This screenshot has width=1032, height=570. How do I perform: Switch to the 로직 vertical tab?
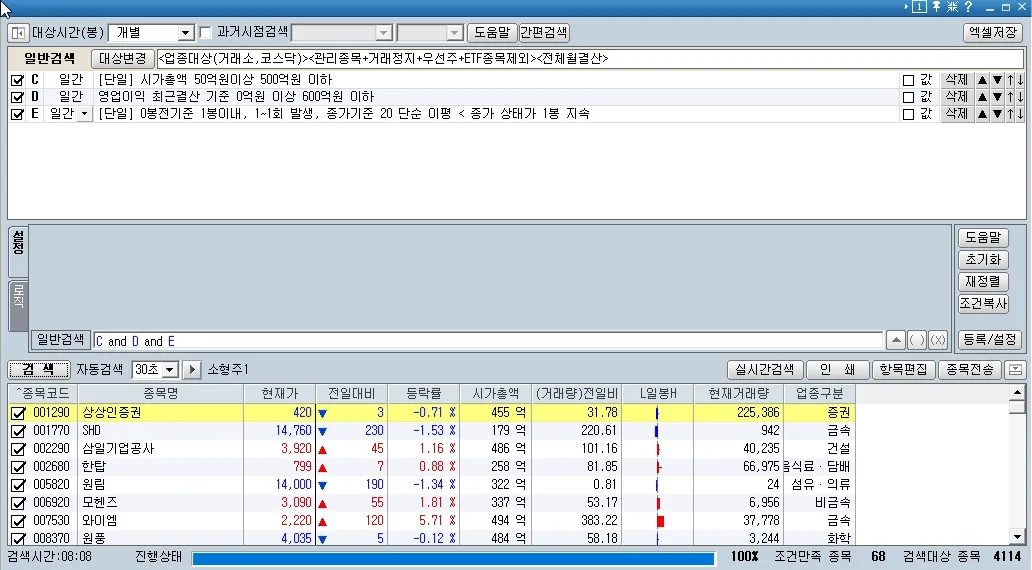pos(18,304)
